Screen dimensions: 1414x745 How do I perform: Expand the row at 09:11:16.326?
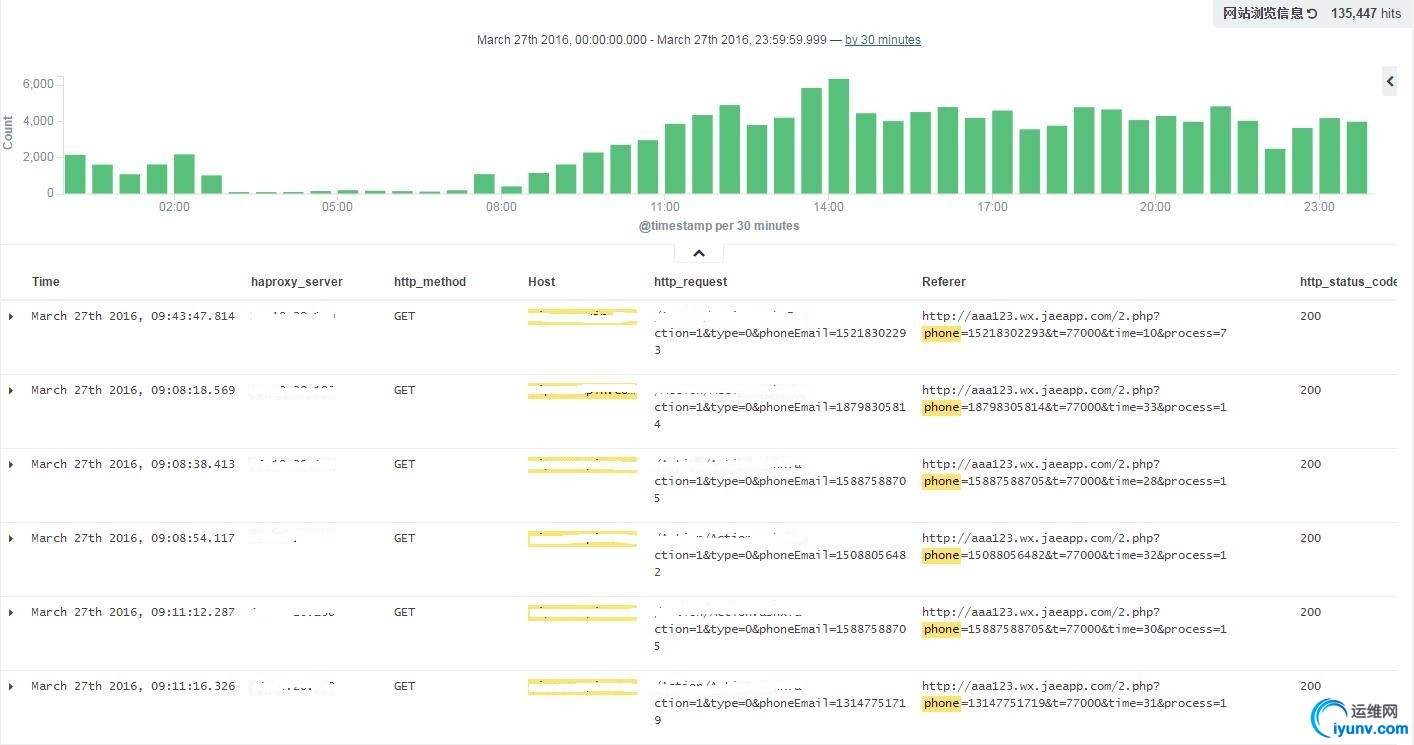tap(11, 686)
